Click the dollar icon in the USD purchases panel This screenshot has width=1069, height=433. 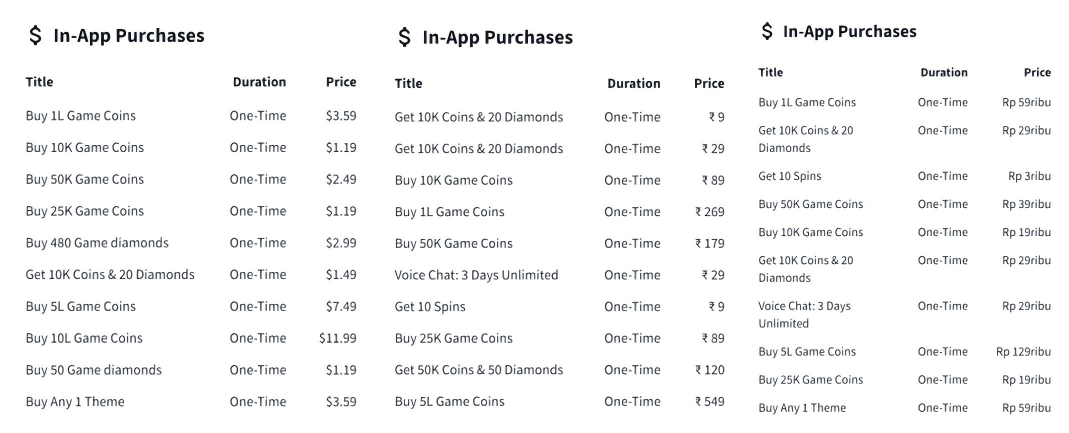point(35,35)
